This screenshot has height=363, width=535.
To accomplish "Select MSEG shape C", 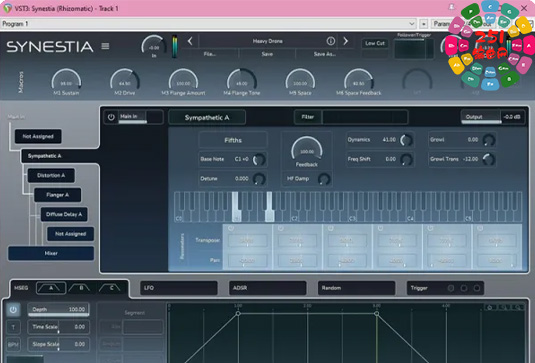I will [x=111, y=288].
